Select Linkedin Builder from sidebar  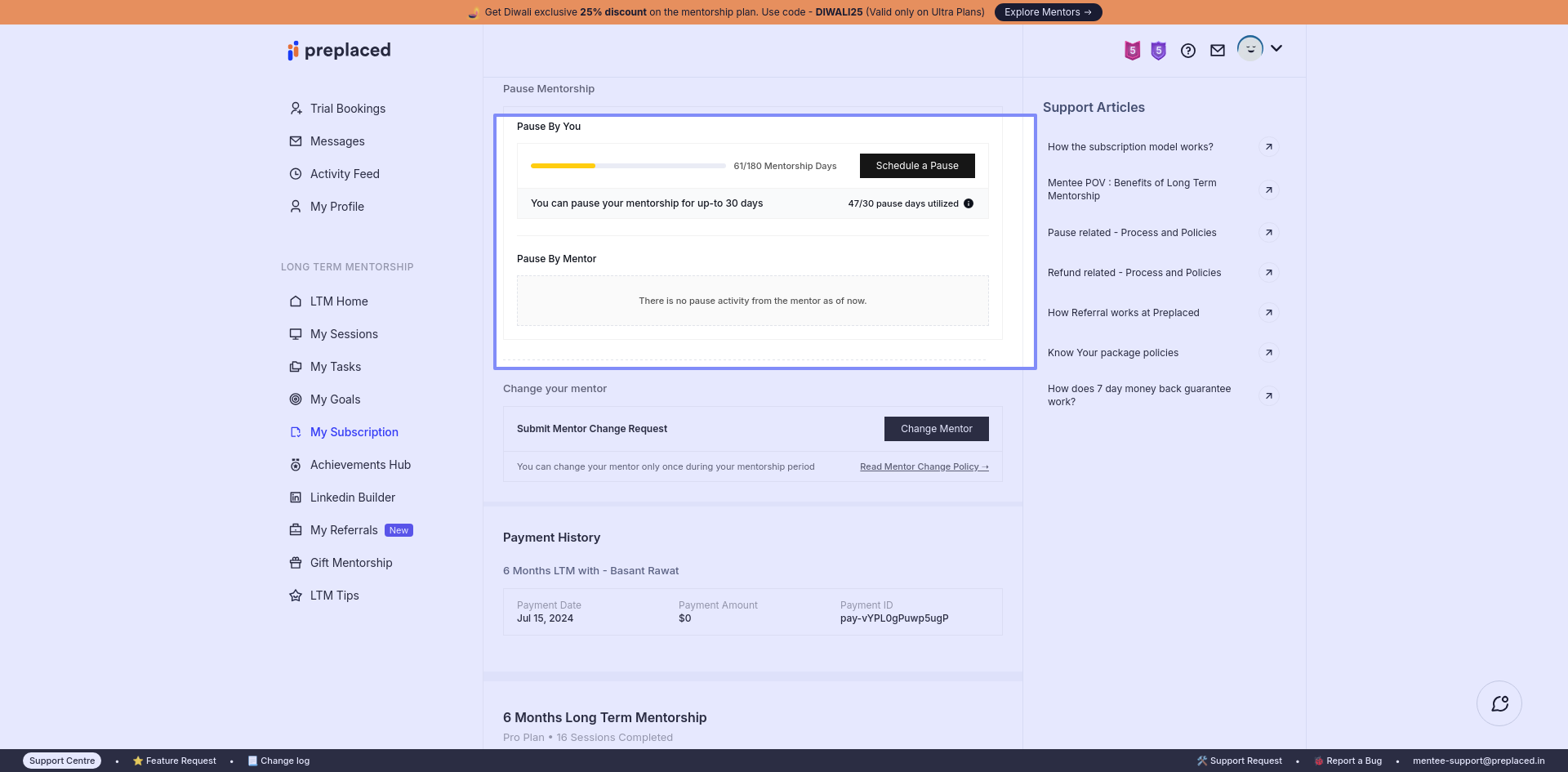[352, 498]
